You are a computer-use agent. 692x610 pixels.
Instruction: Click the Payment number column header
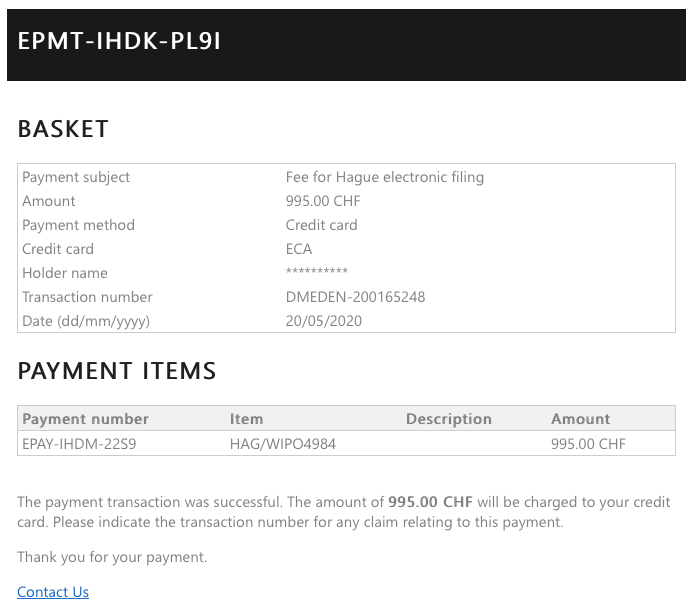click(x=85, y=419)
